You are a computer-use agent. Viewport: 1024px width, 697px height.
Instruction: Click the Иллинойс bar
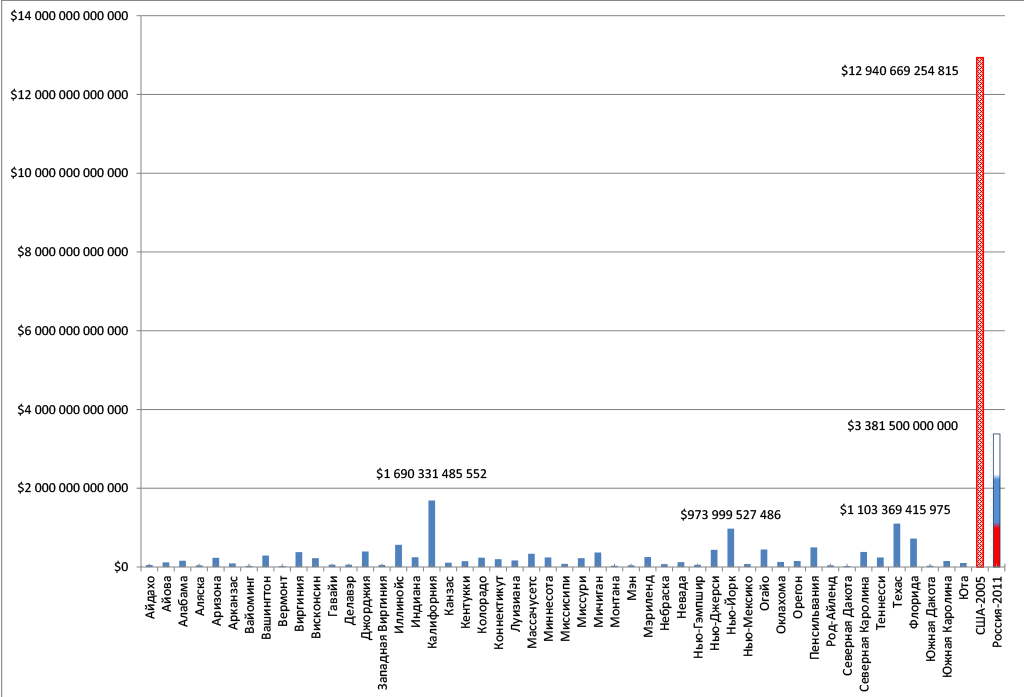click(398, 556)
